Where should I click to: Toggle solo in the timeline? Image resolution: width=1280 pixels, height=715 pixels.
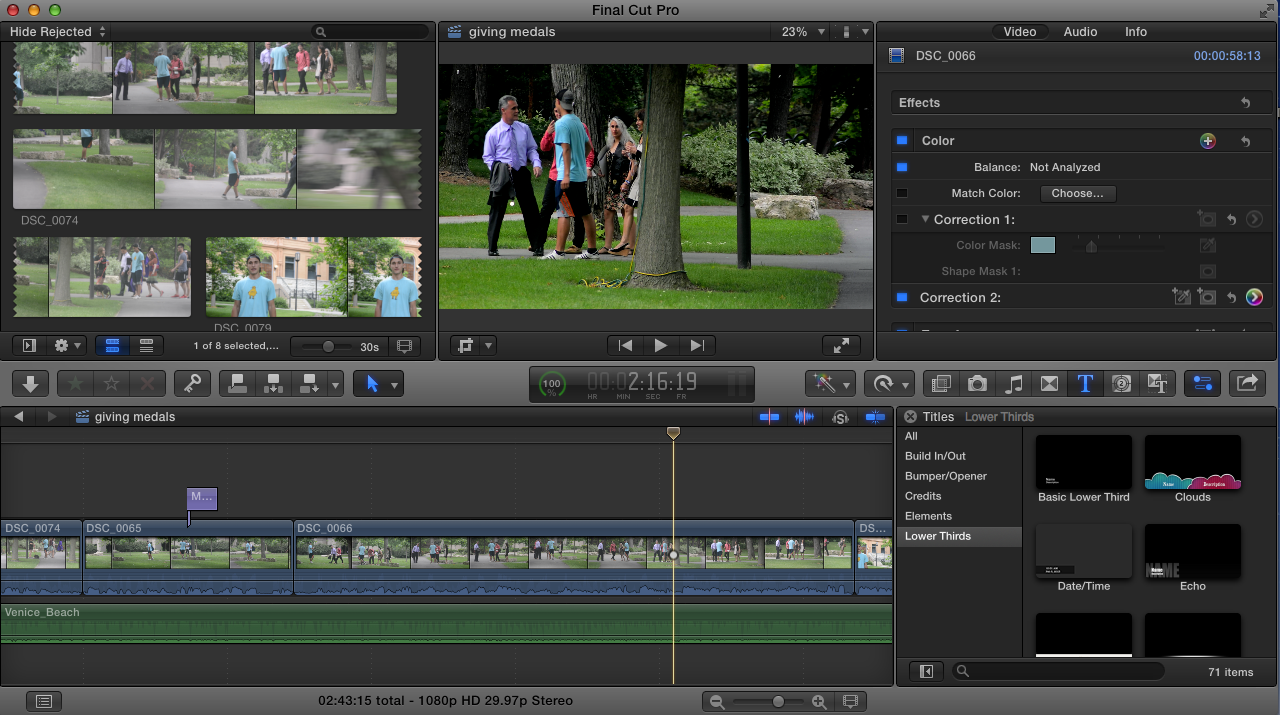click(841, 417)
